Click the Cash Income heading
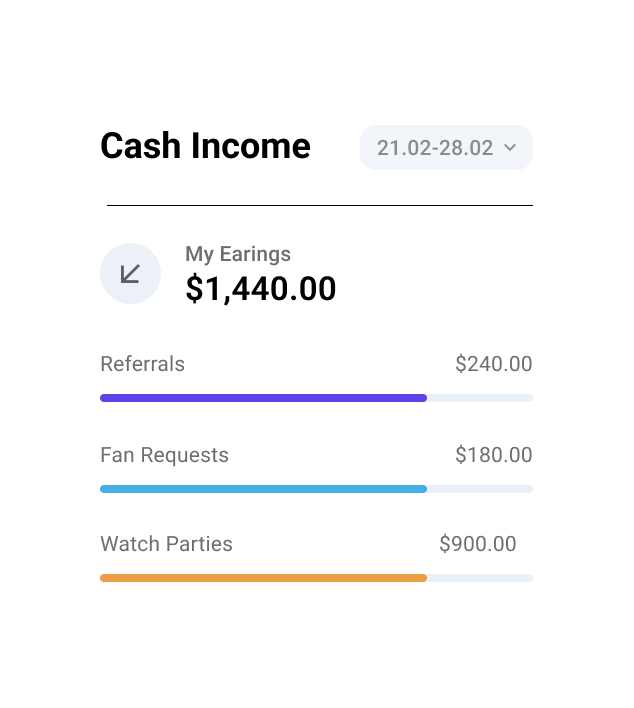The height and width of the screenshot is (708, 634). (205, 146)
